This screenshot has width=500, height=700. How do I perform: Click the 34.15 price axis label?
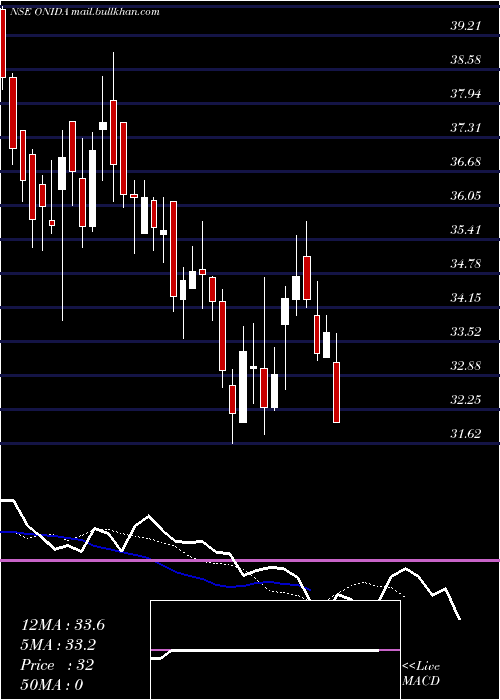tap(465, 298)
